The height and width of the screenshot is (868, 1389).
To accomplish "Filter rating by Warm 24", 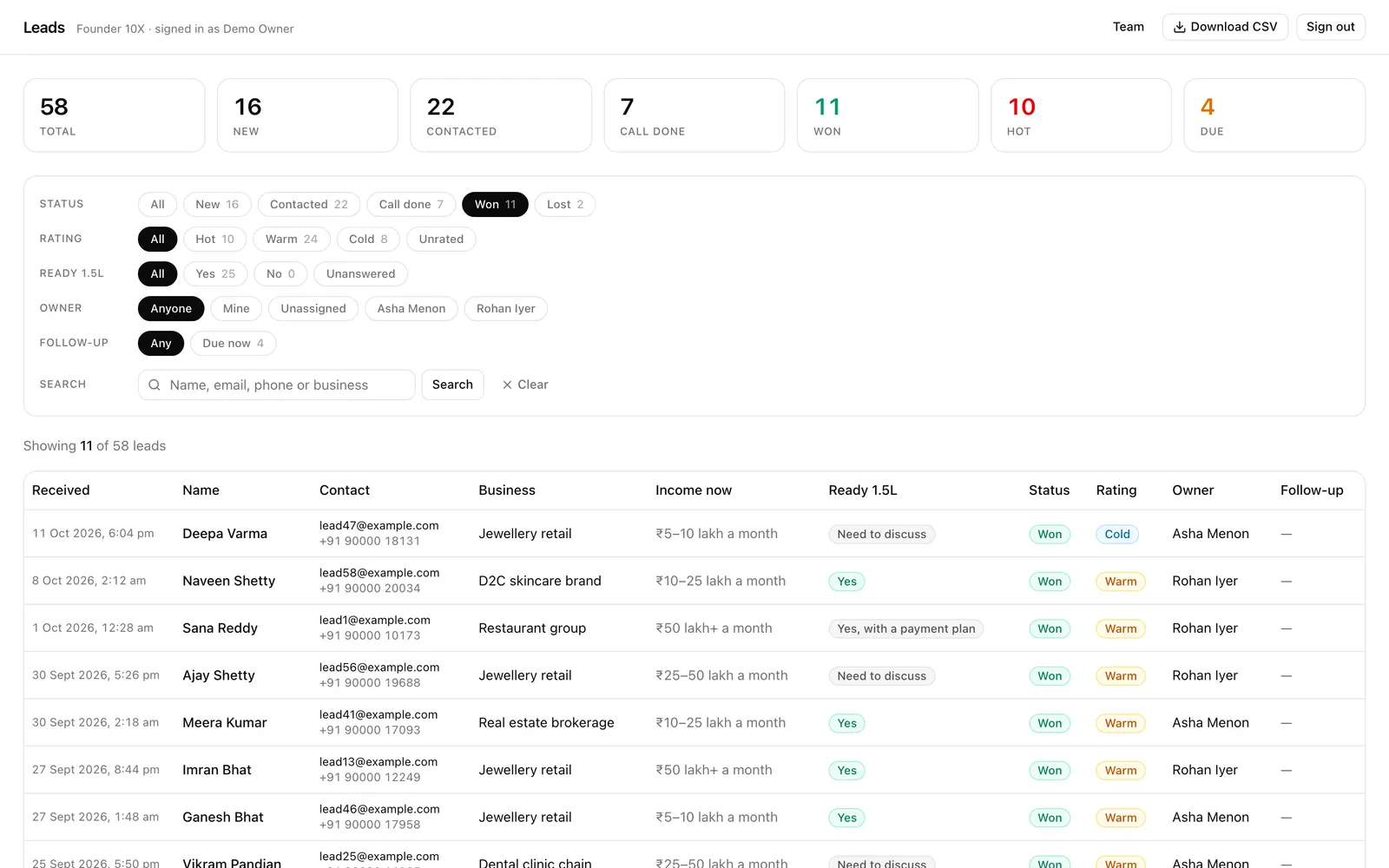I will [x=292, y=239].
